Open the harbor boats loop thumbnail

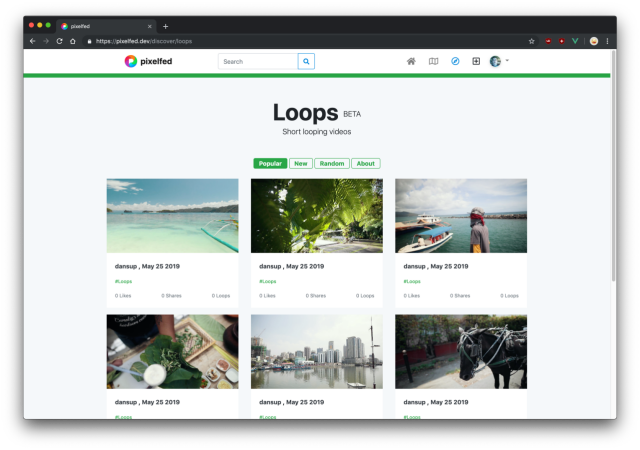(461, 216)
